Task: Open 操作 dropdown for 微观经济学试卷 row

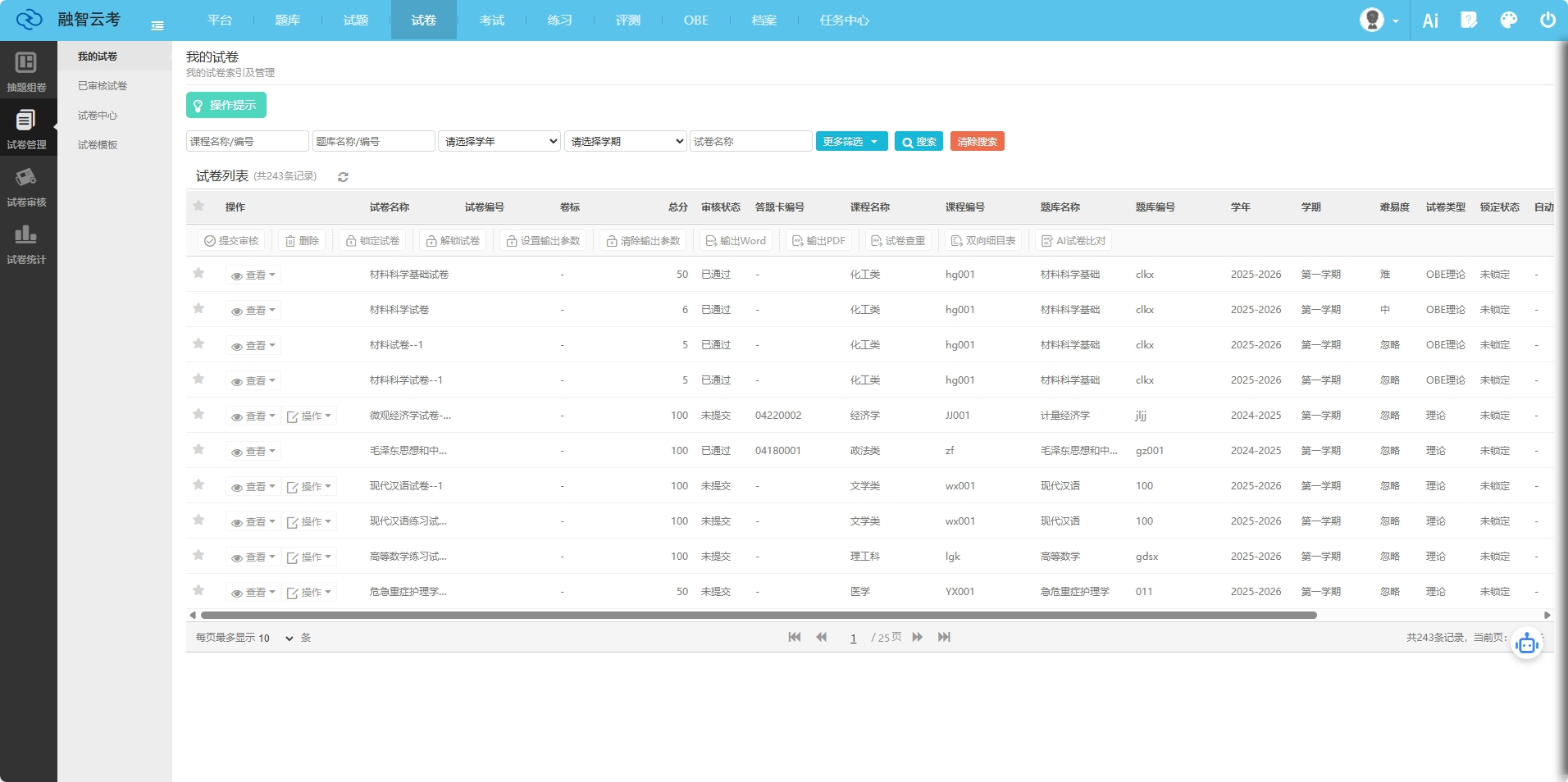Action: [x=309, y=416]
